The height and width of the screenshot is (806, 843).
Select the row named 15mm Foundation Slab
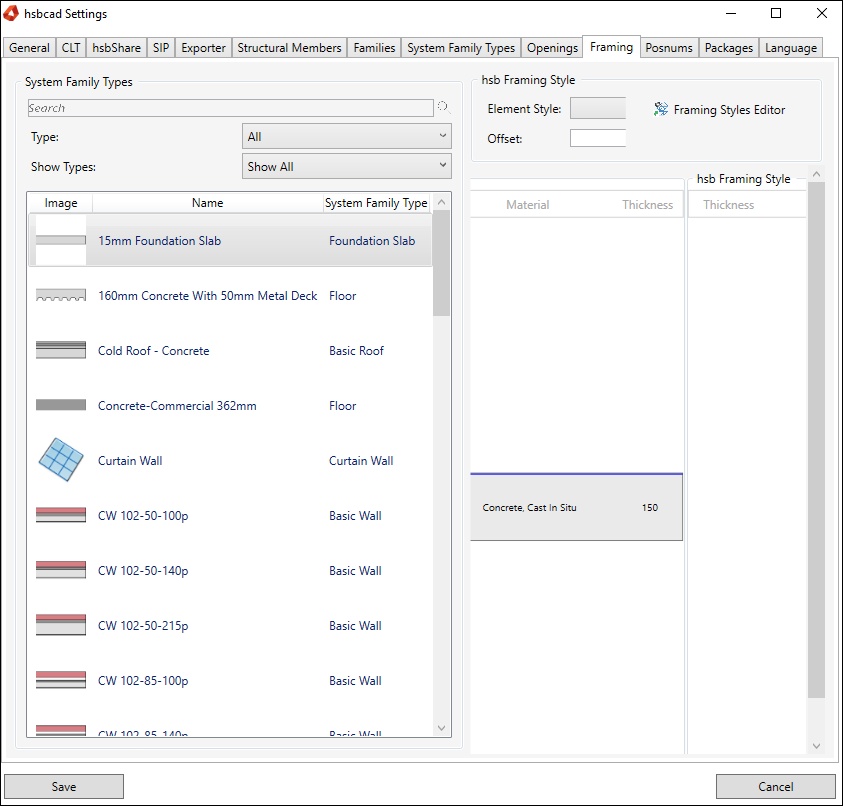230,240
